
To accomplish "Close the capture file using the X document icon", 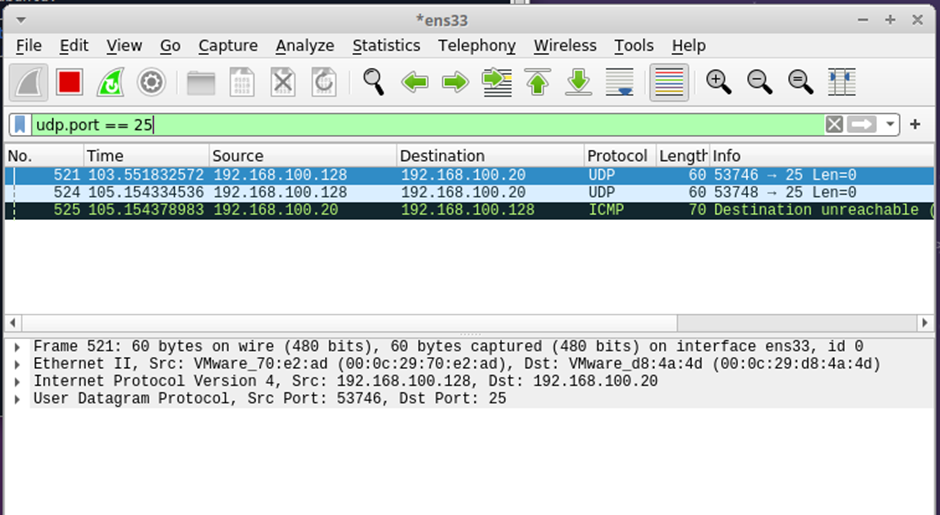I will [283, 82].
